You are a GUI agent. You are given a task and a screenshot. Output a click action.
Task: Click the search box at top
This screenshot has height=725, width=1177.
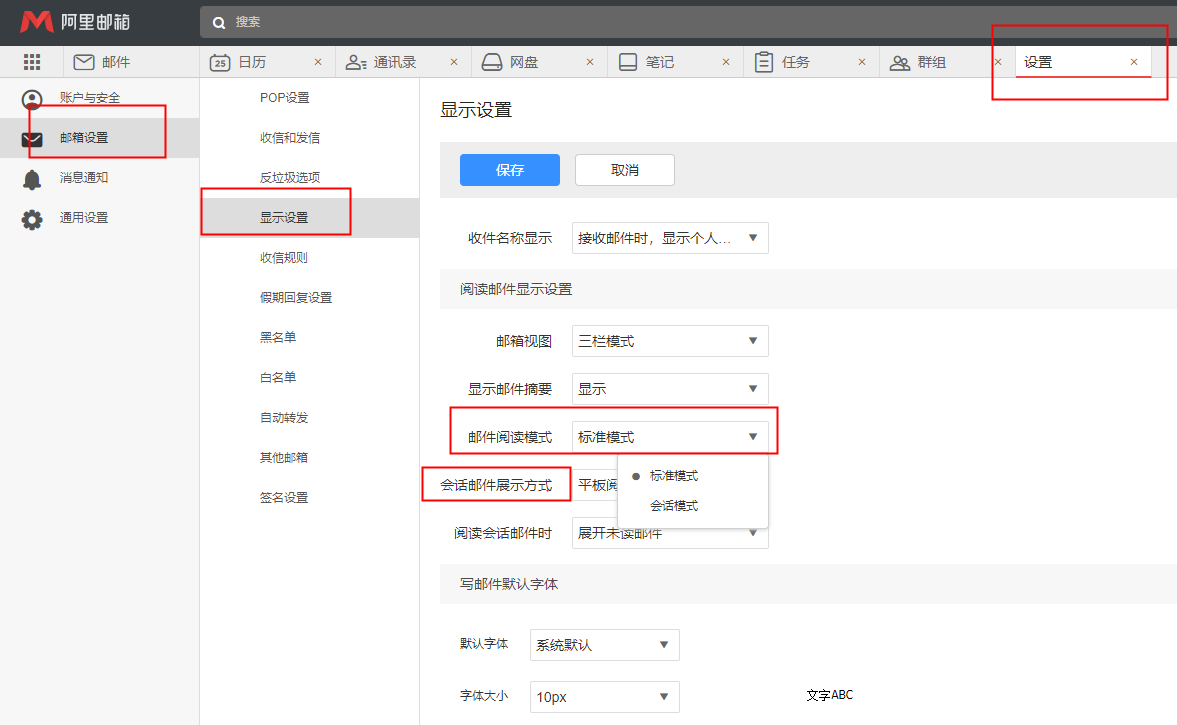pyautogui.click(x=600, y=21)
